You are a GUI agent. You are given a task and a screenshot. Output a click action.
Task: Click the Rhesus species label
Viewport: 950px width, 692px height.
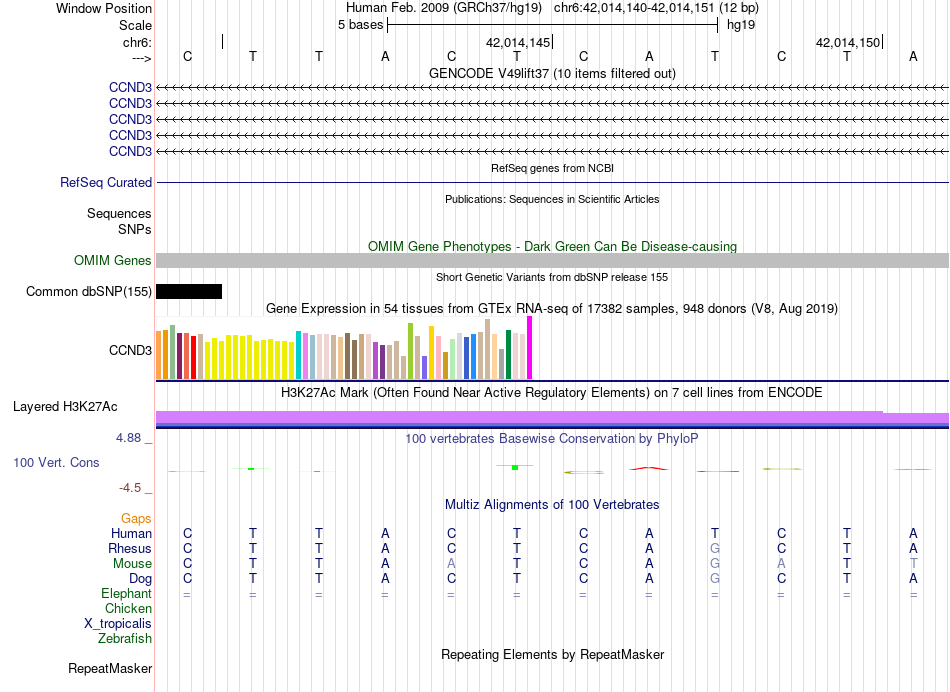(x=130, y=548)
